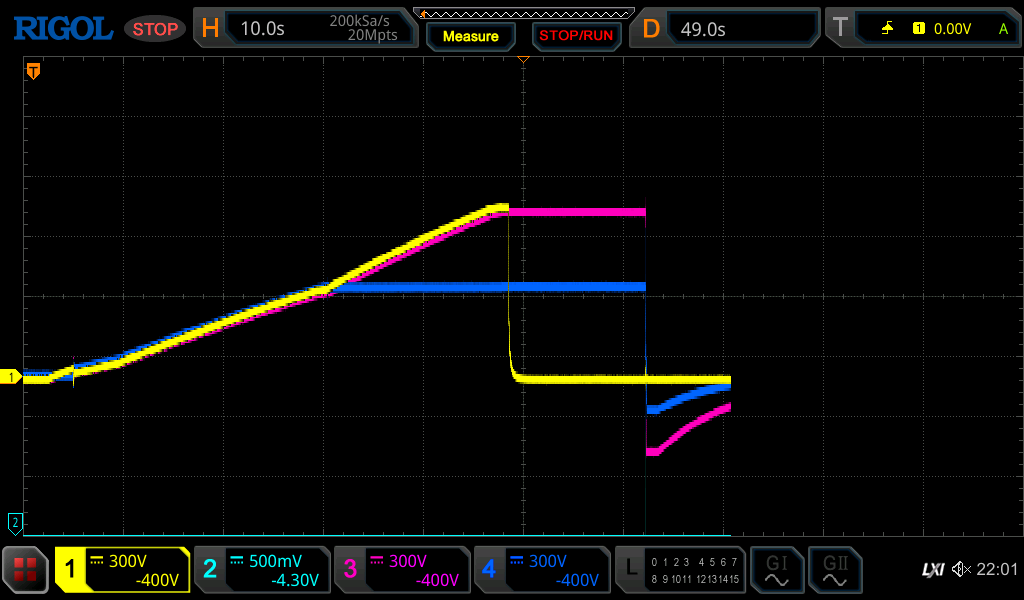Click the muted speaker sound icon

click(961, 570)
